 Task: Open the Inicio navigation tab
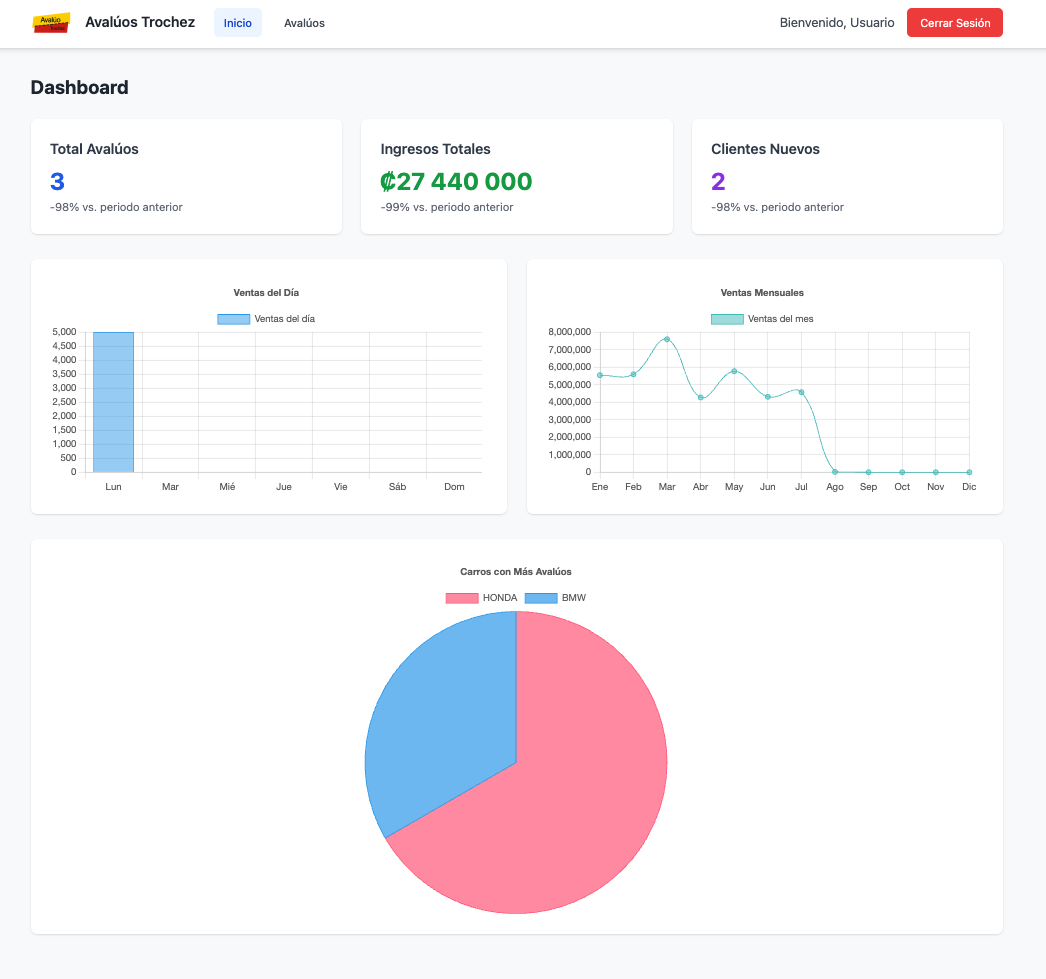(237, 22)
